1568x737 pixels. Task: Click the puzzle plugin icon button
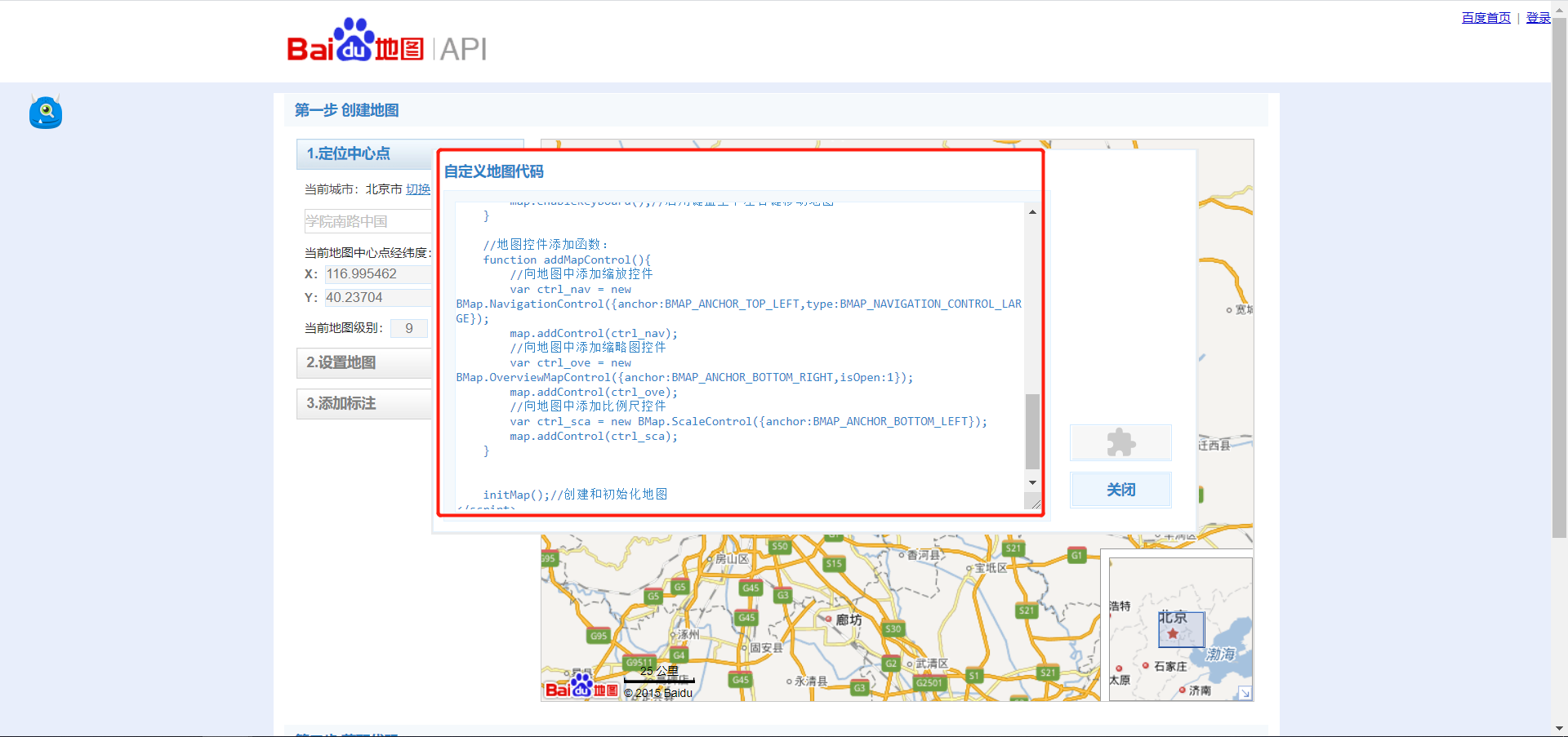(1120, 442)
